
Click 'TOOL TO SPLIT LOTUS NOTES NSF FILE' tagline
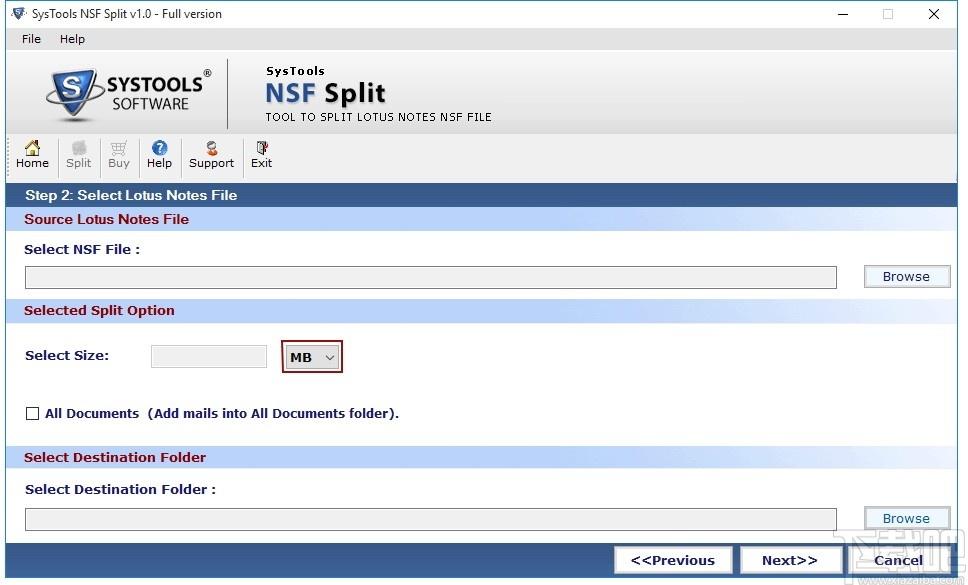378,117
